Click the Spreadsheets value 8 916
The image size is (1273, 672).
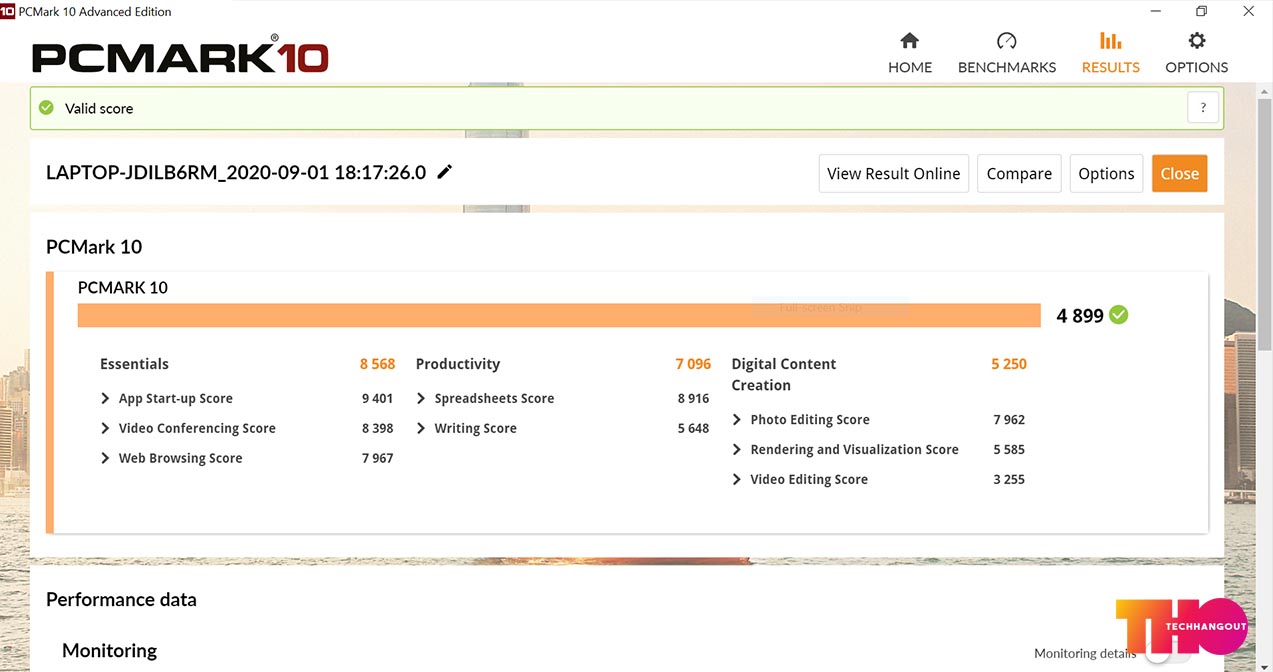(x=693, y=398)
